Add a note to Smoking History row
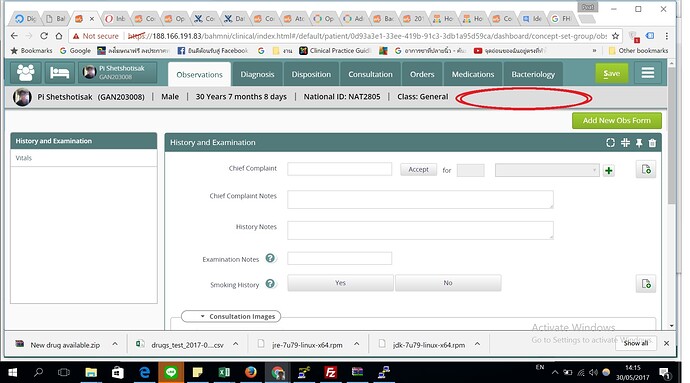The image size is (690, 383). point(646,284)
